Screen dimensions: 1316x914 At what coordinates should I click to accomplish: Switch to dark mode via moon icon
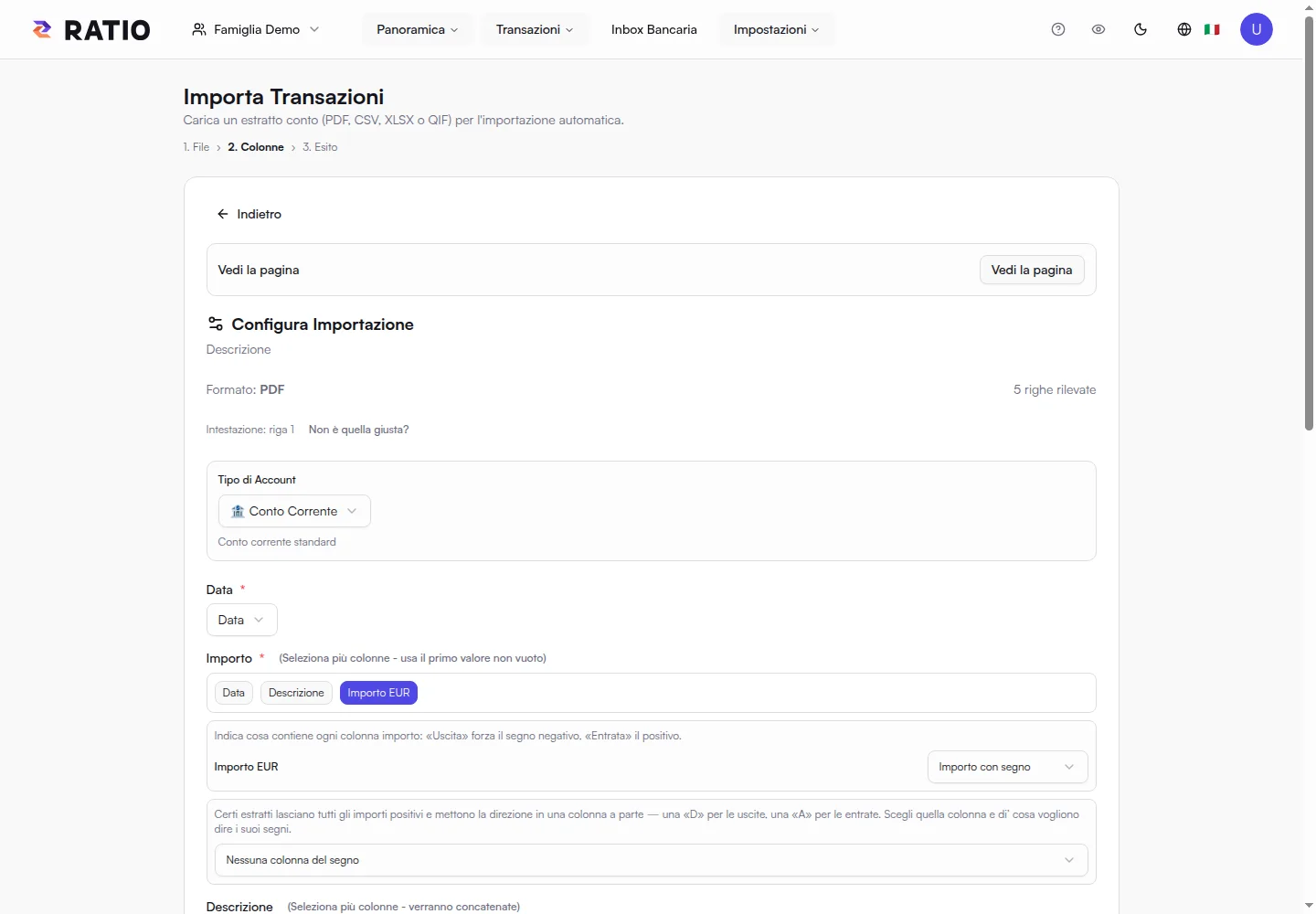(1141, 29)
